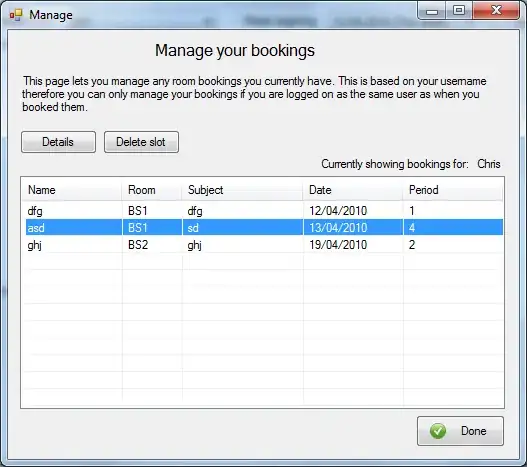Screen dimensions: 527x467
Task: Click the Delete slot button
Action: click(x=141, y=142)
